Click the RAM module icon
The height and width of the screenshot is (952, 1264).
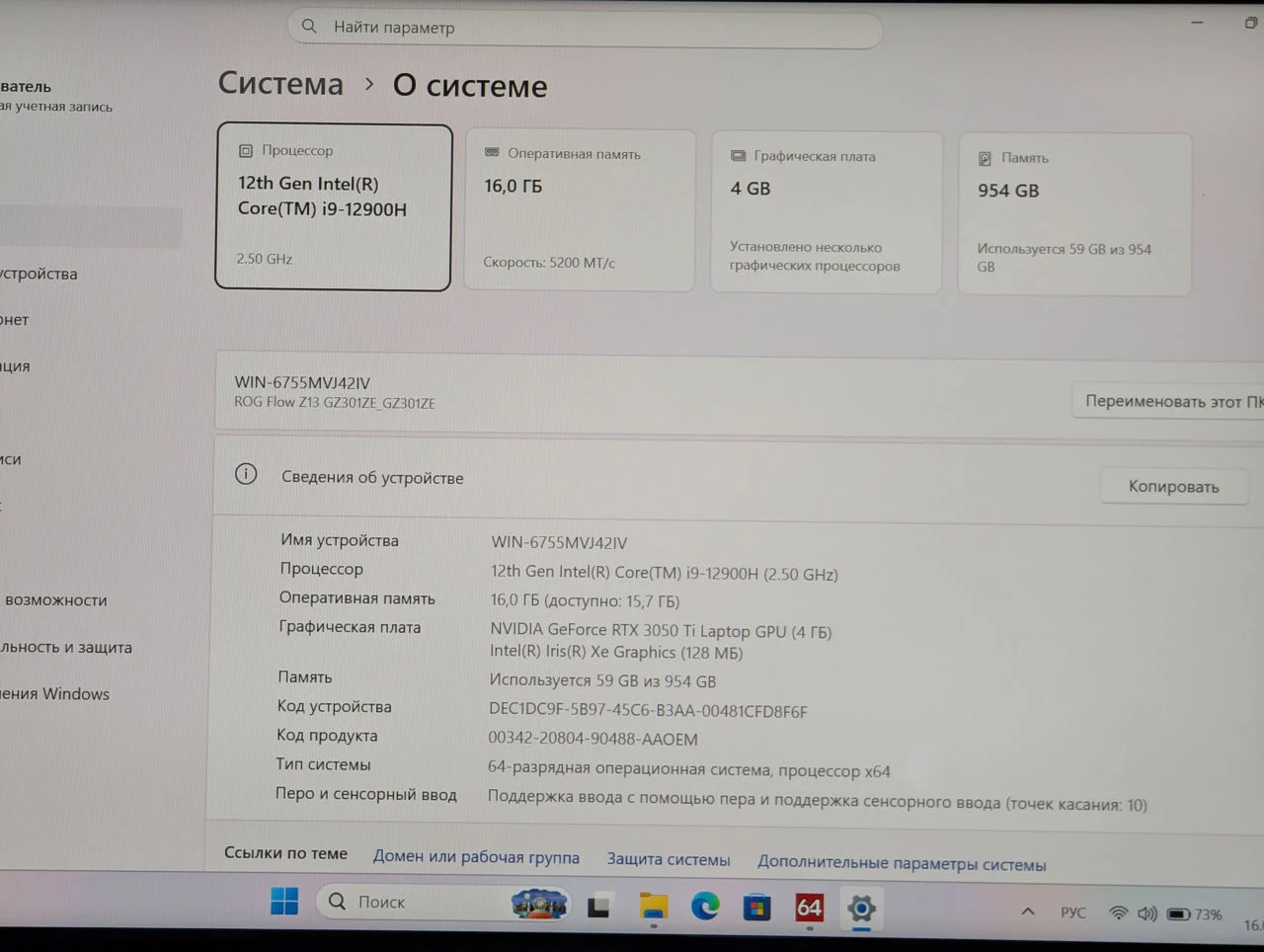coord(492,153)
